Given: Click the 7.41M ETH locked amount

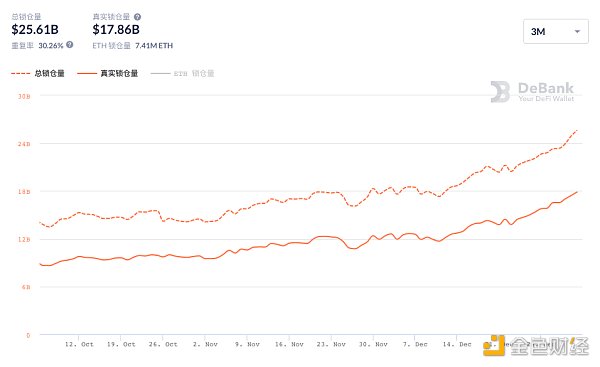Looking at the screenshot, I should click(154, 46).
